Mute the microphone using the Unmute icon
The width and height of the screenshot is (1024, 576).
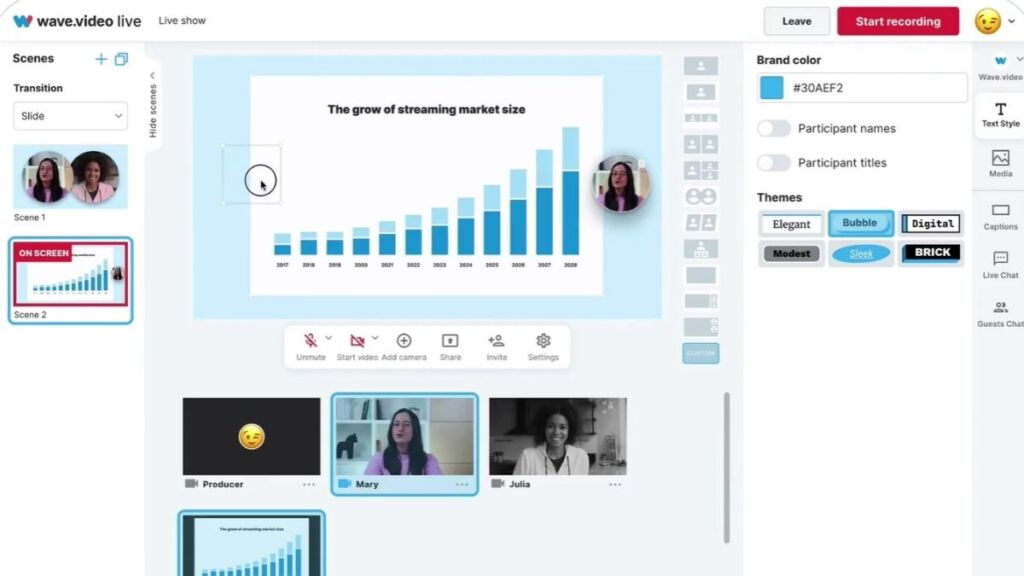pos(311,342)
